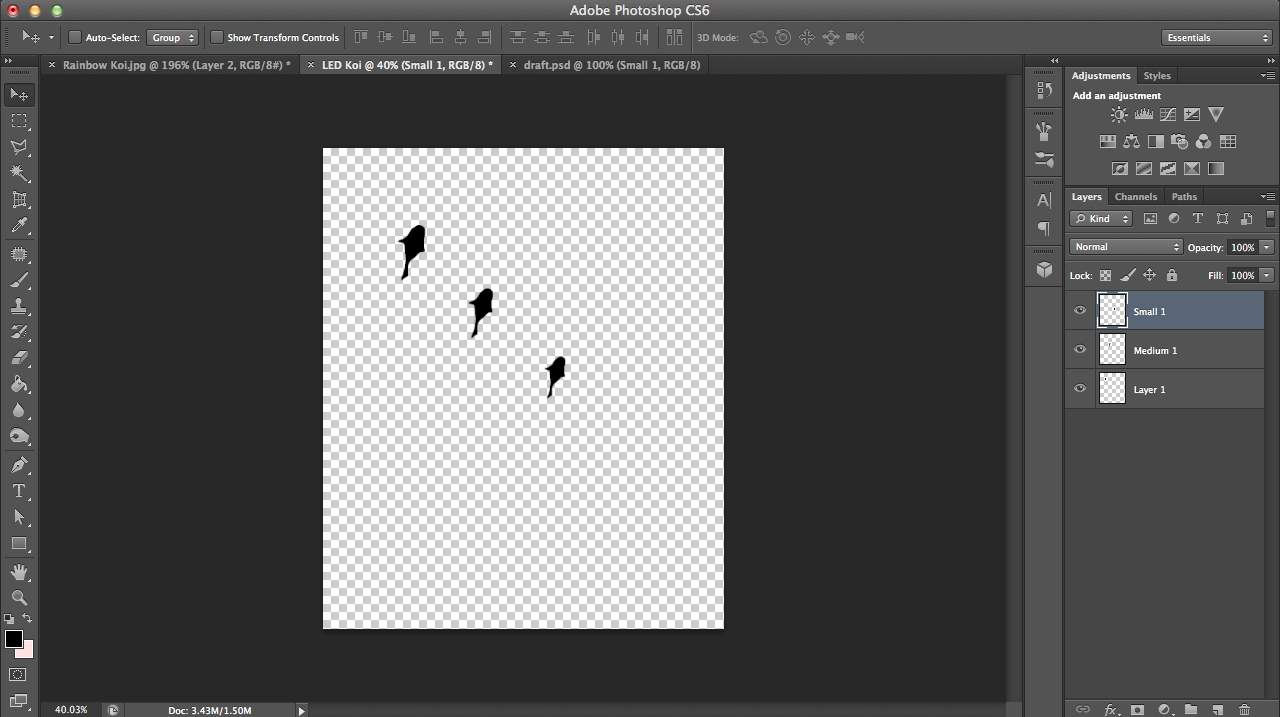Select the Horizontal Type tool
Image resolution: width=1280 pixels, height=717 pixels.
tap(18, 492)
